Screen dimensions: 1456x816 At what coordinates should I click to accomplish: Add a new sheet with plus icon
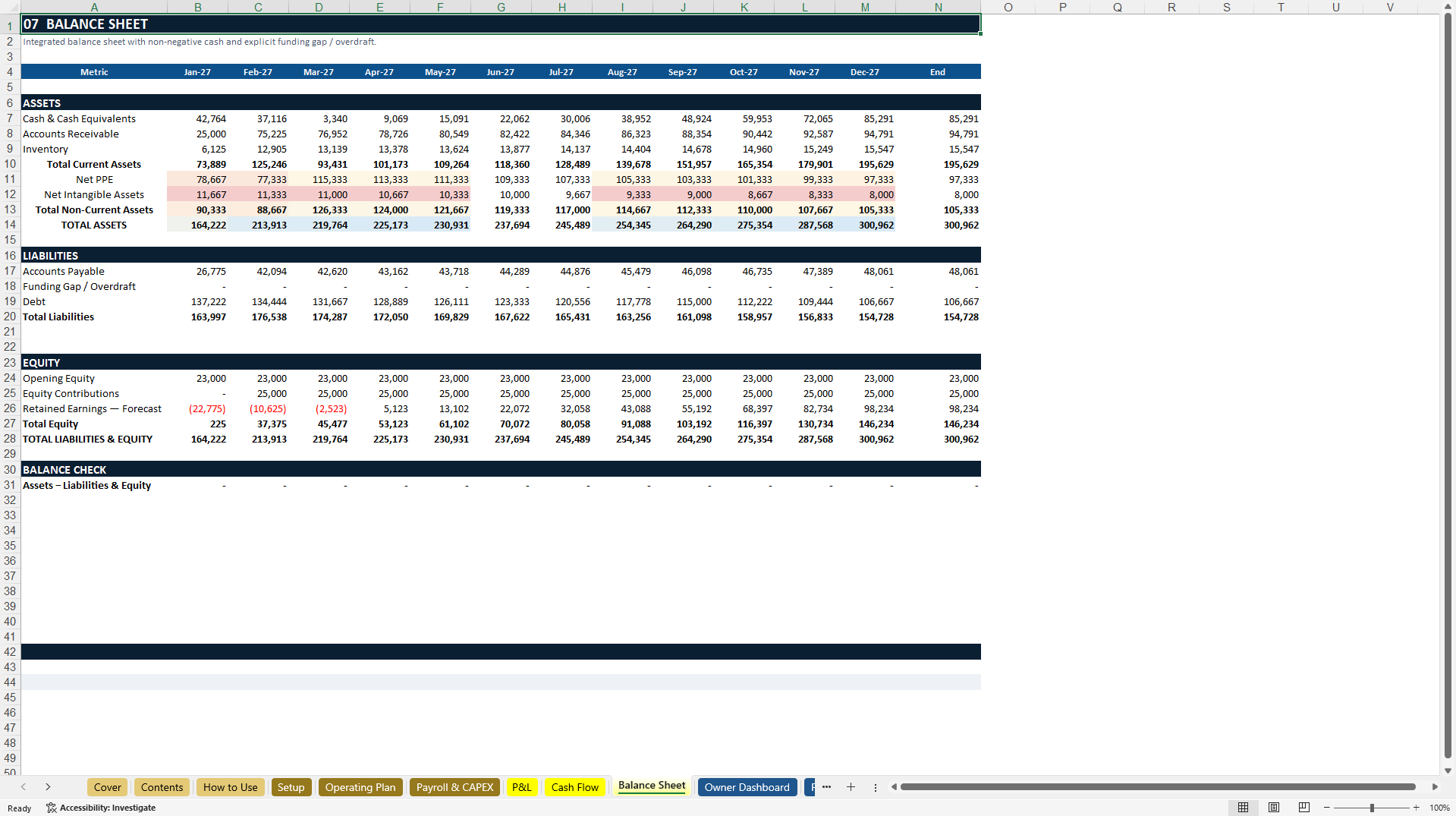click(851, 787)
